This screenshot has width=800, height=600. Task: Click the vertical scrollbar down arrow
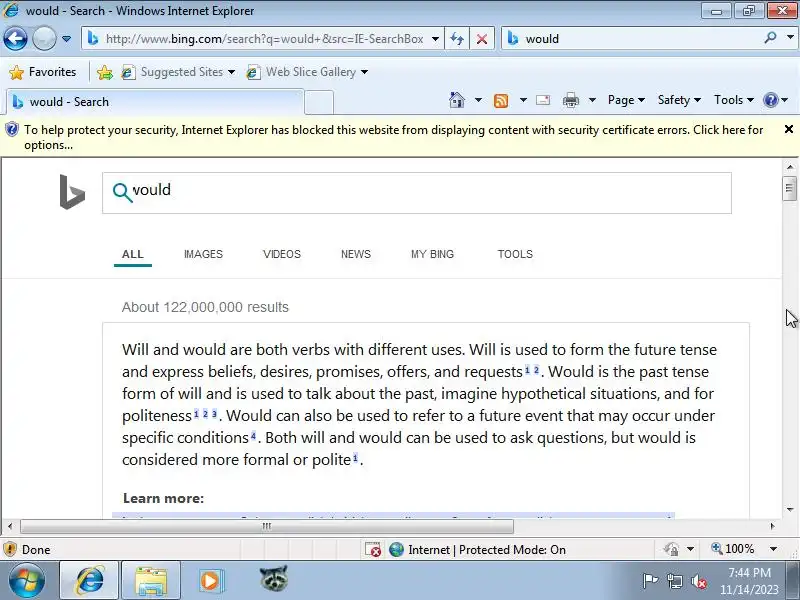[x=790, y=509]
